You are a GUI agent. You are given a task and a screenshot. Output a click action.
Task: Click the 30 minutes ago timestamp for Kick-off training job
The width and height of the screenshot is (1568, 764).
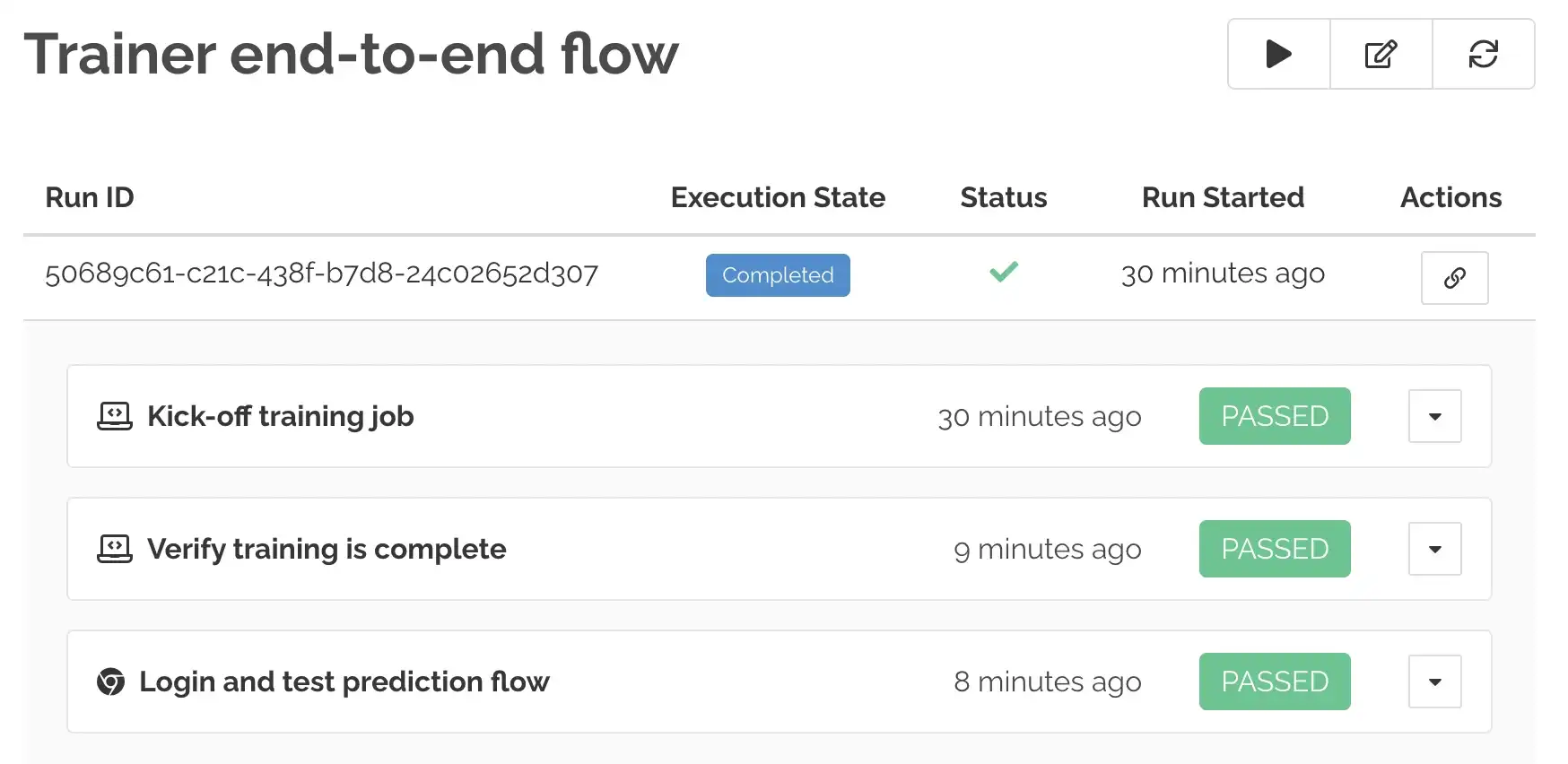tap(1040, 416)
